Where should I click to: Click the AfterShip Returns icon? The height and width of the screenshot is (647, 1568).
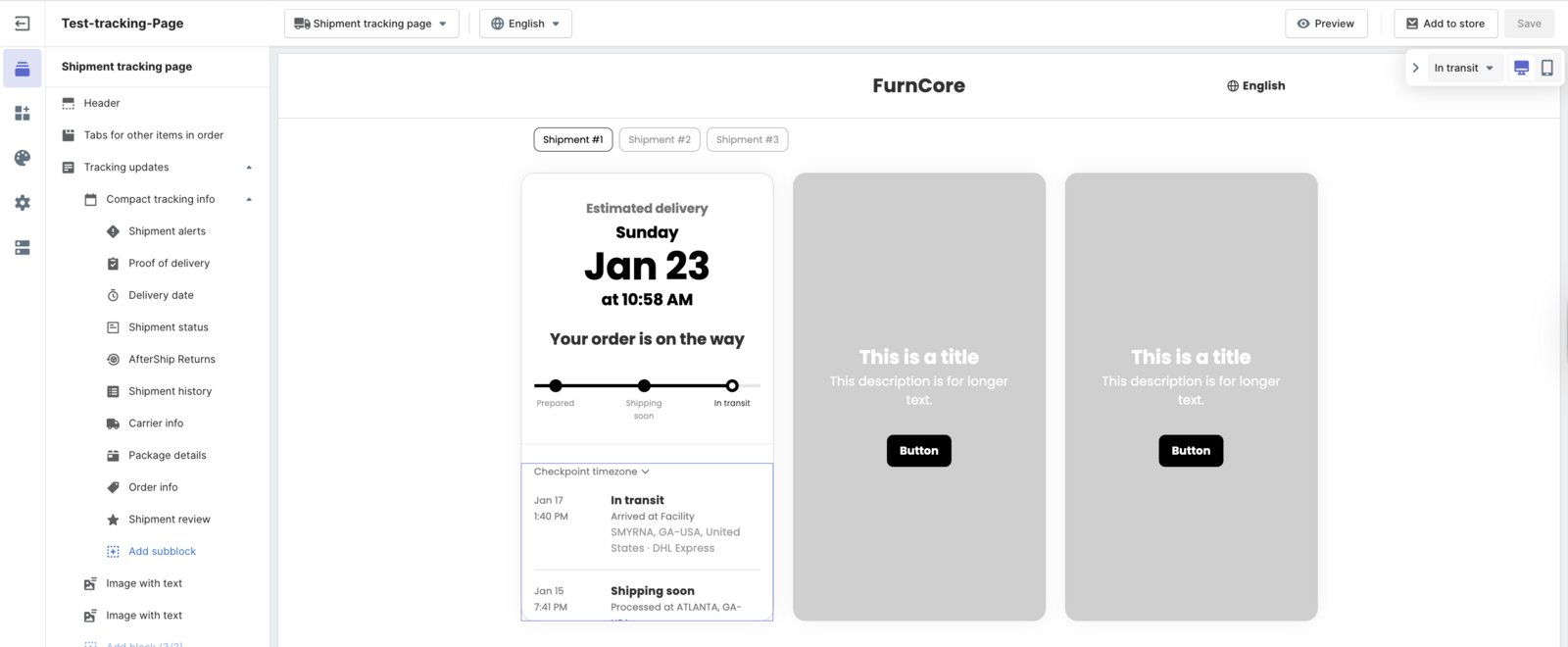(x=113, y=360)
